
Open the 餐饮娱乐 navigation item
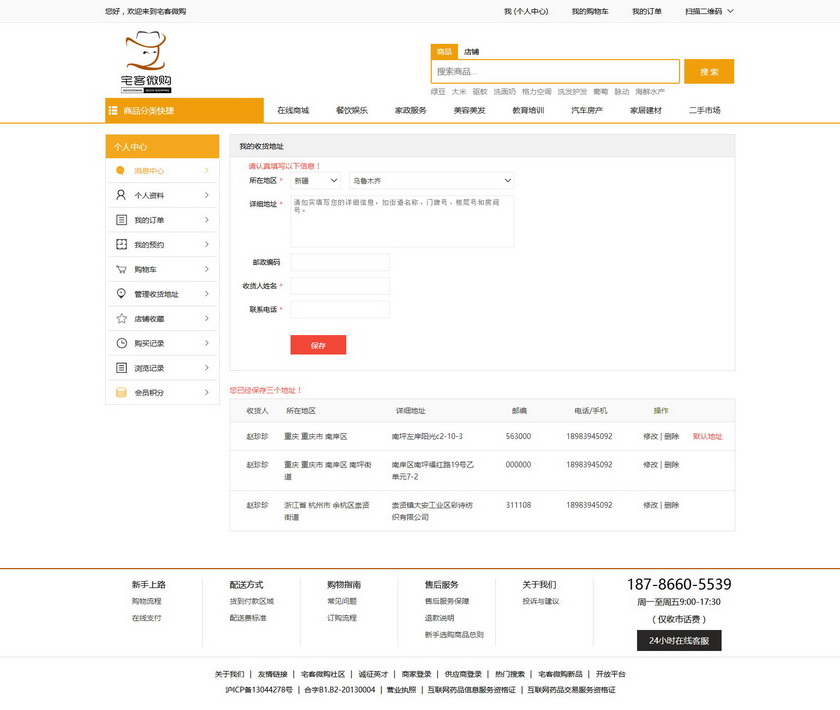point(352,110)
